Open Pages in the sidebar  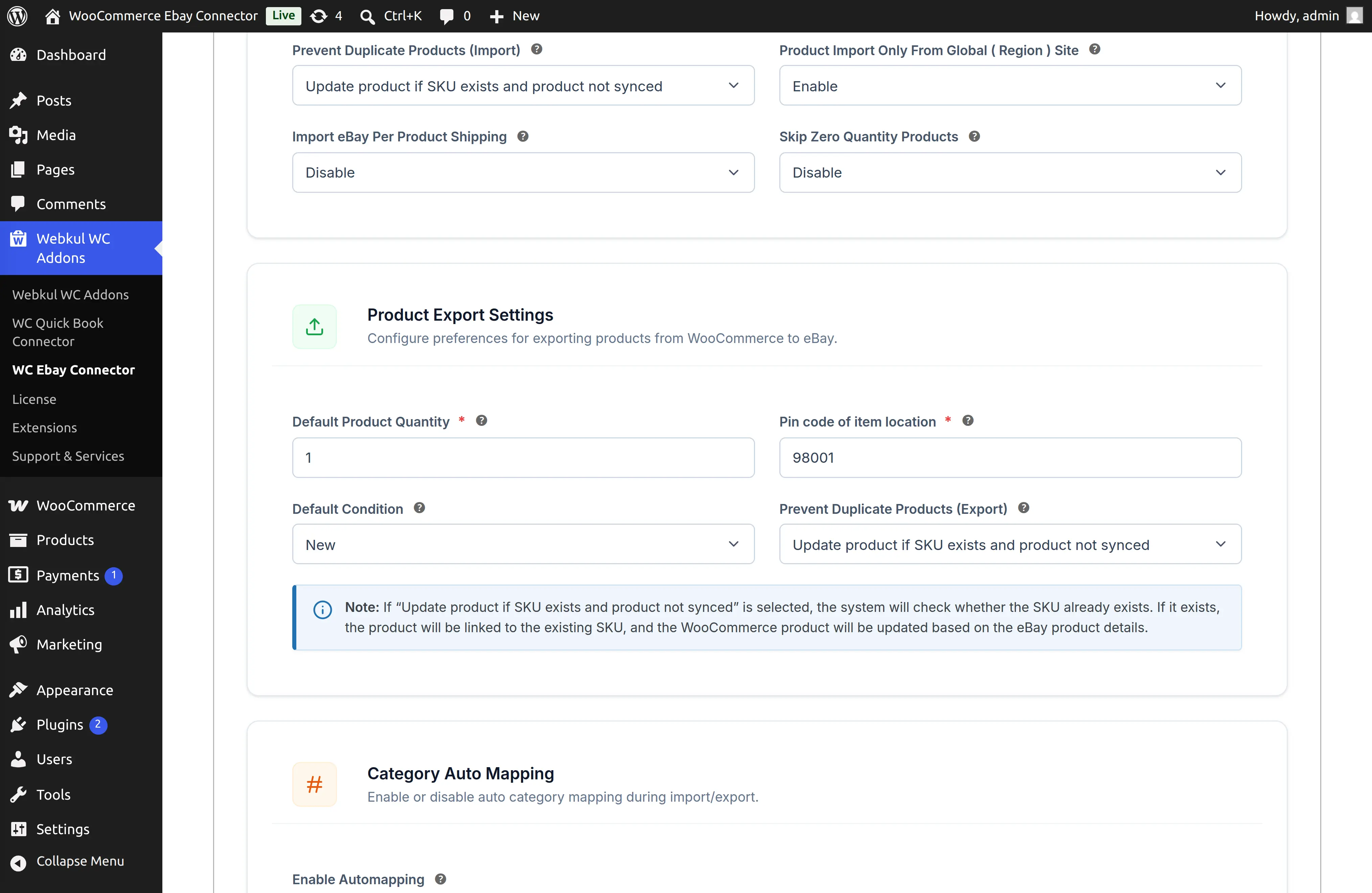coord(81,169)
